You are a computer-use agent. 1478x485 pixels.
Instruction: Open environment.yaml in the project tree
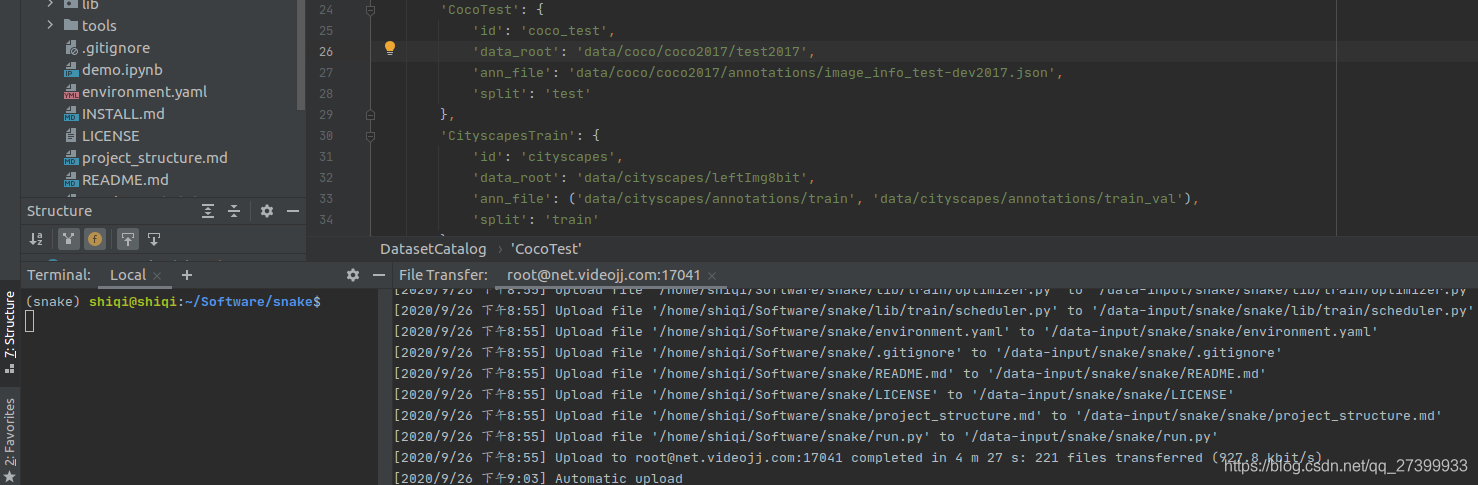[144, 92]
